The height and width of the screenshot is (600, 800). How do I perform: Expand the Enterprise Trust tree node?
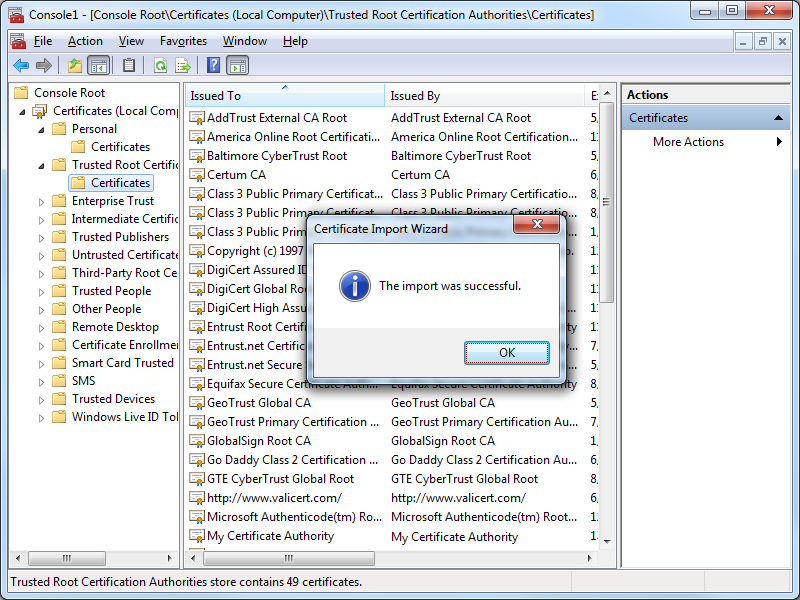(42, 201)
